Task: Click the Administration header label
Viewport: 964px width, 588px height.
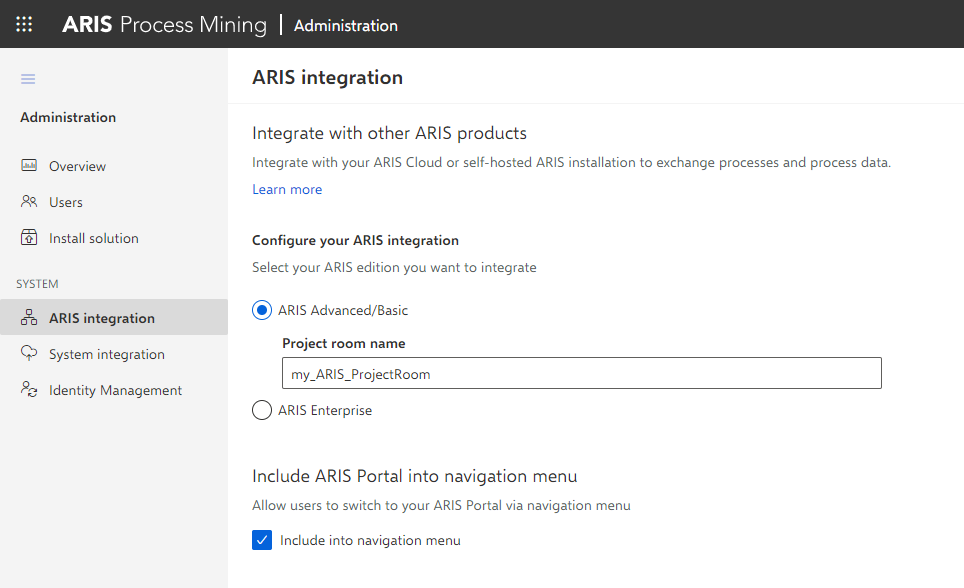Action: tap(346, 26)
